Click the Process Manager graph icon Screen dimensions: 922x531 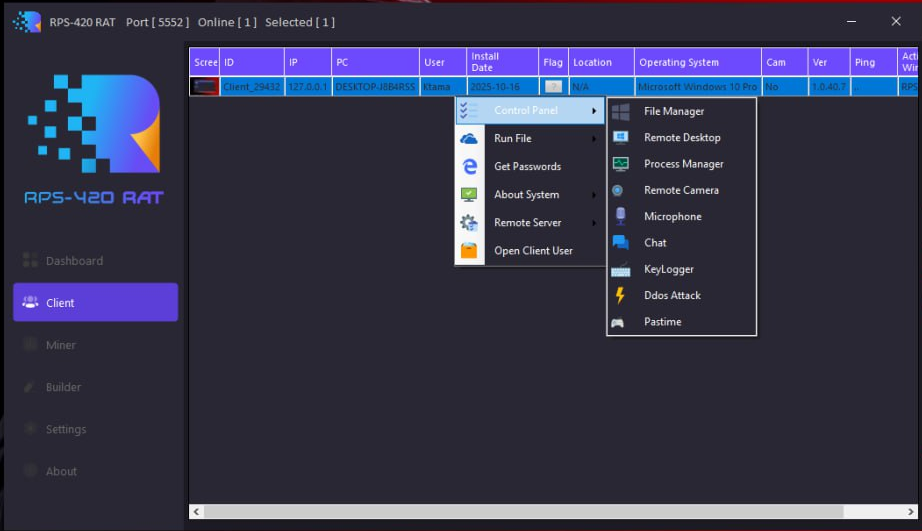pos(620,164)
